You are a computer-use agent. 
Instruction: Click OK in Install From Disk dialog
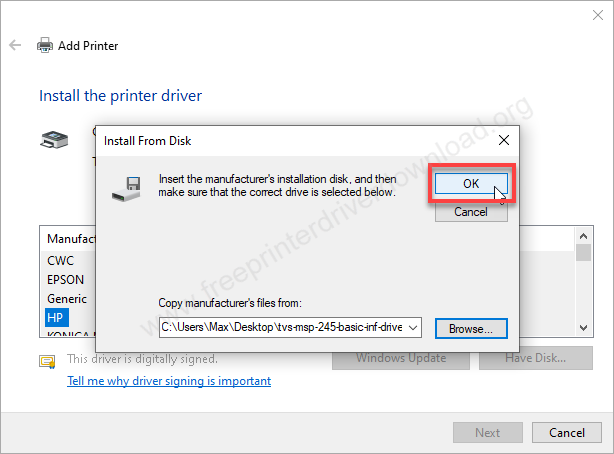pyautogui.click(x=471, y=183)
